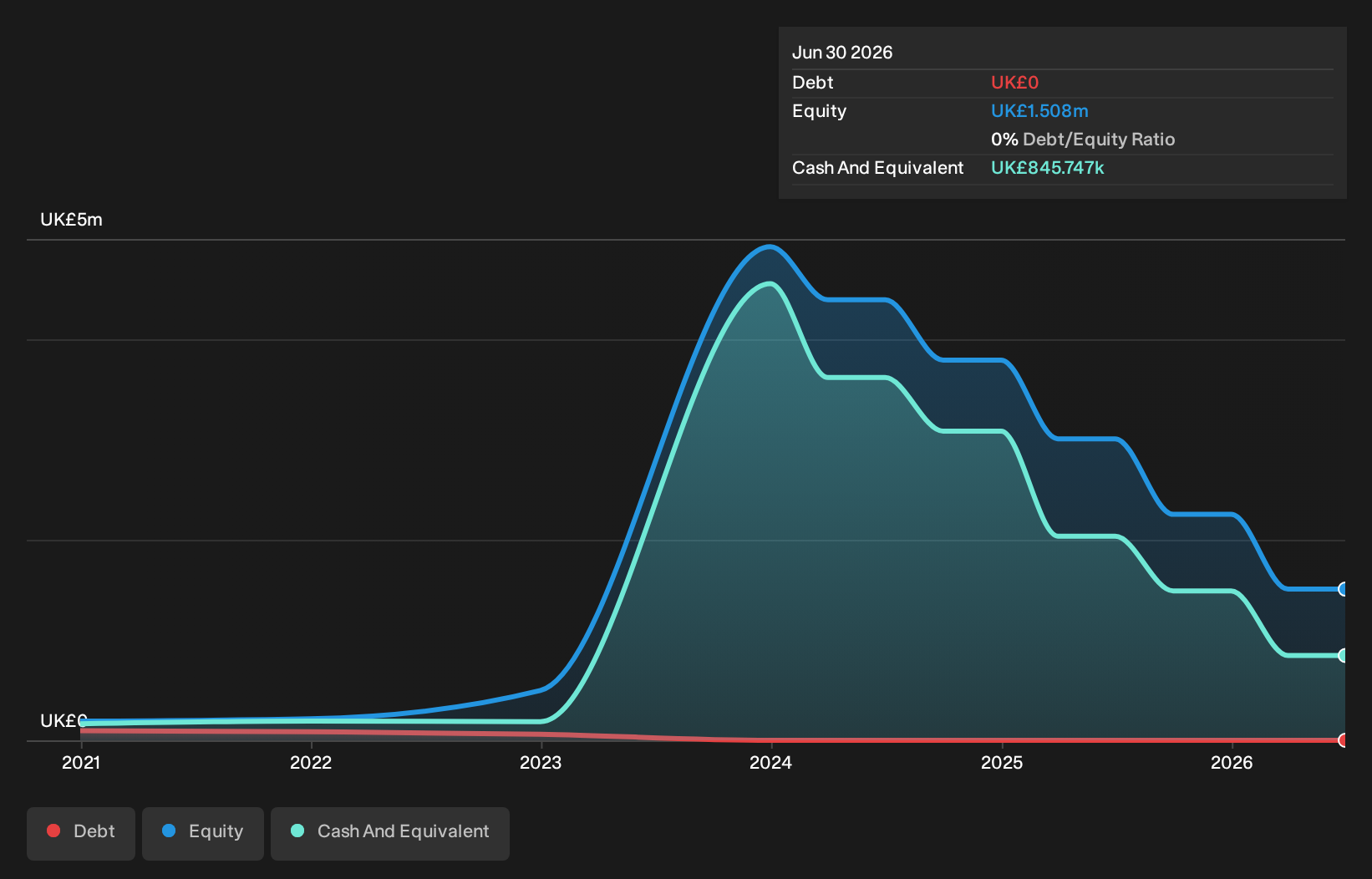The image size is (1372, 879).
Task: Click the UK£1.508m equity value
Action: pyautogui.click(x=1039, y=111)
